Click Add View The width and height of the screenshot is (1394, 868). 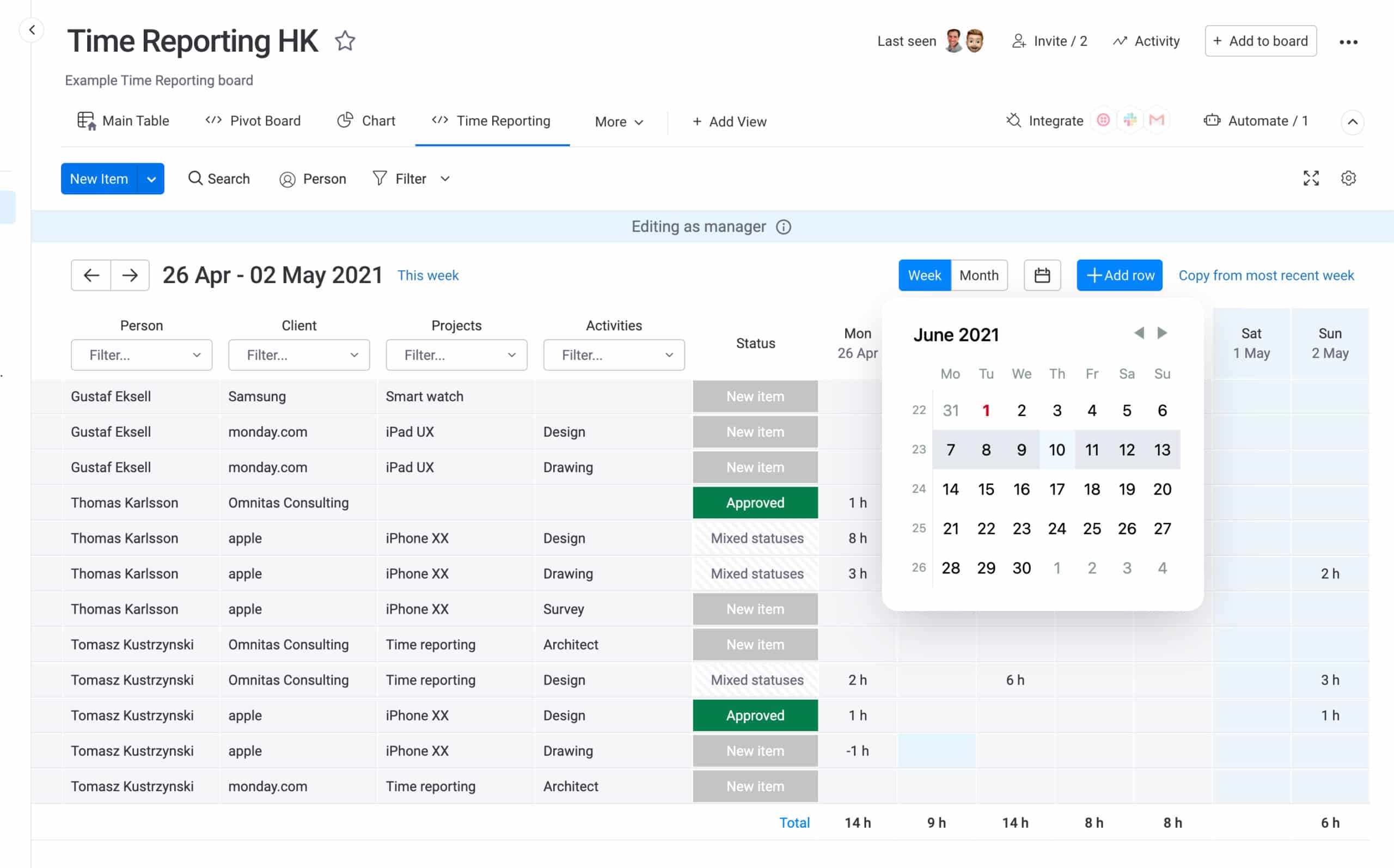point(730,121)
